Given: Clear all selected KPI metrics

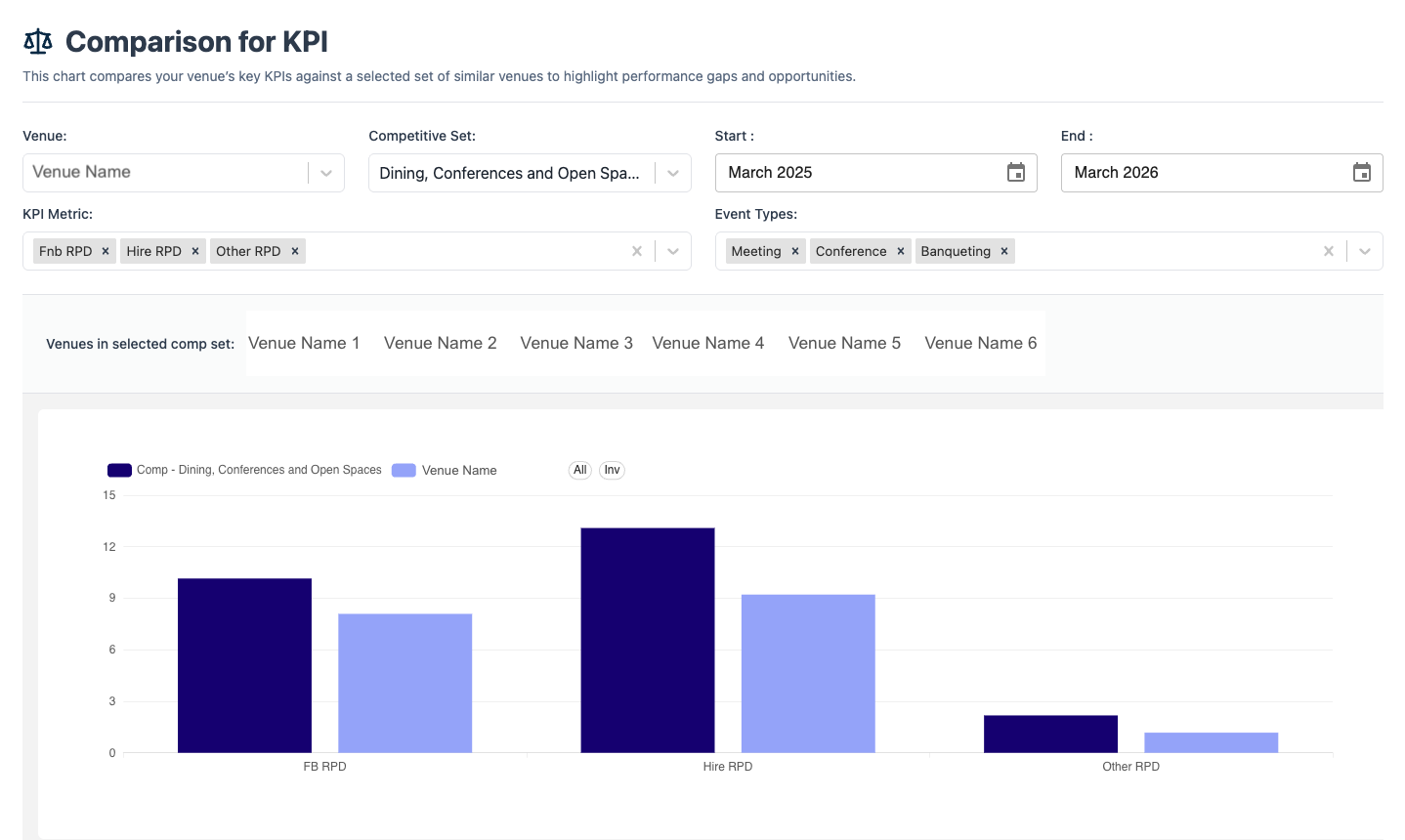Looking at the screenshot, I should pyautogui.click(x=637, y=250).
